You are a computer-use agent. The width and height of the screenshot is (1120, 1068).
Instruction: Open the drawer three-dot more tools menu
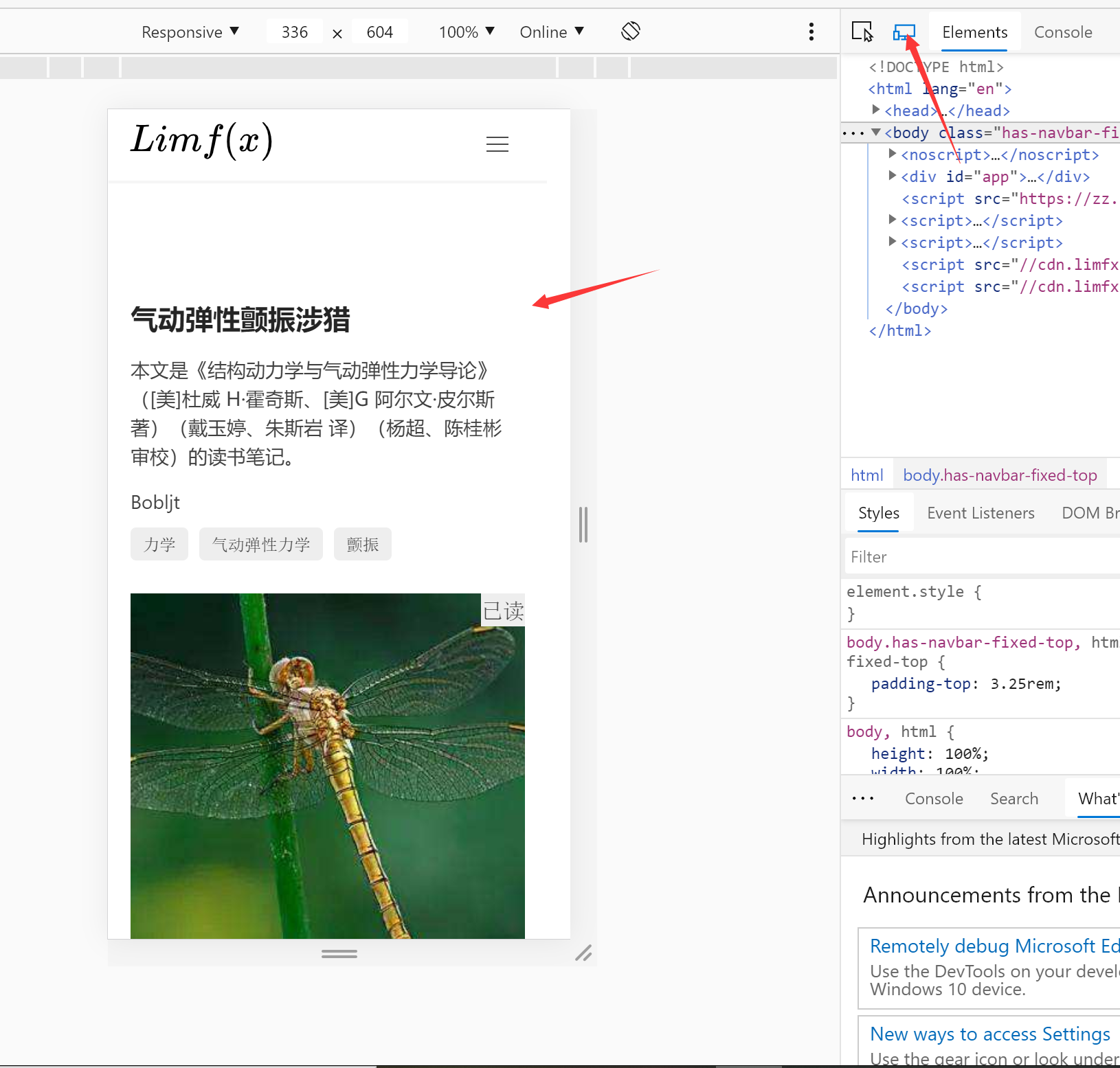coord(863,798)
